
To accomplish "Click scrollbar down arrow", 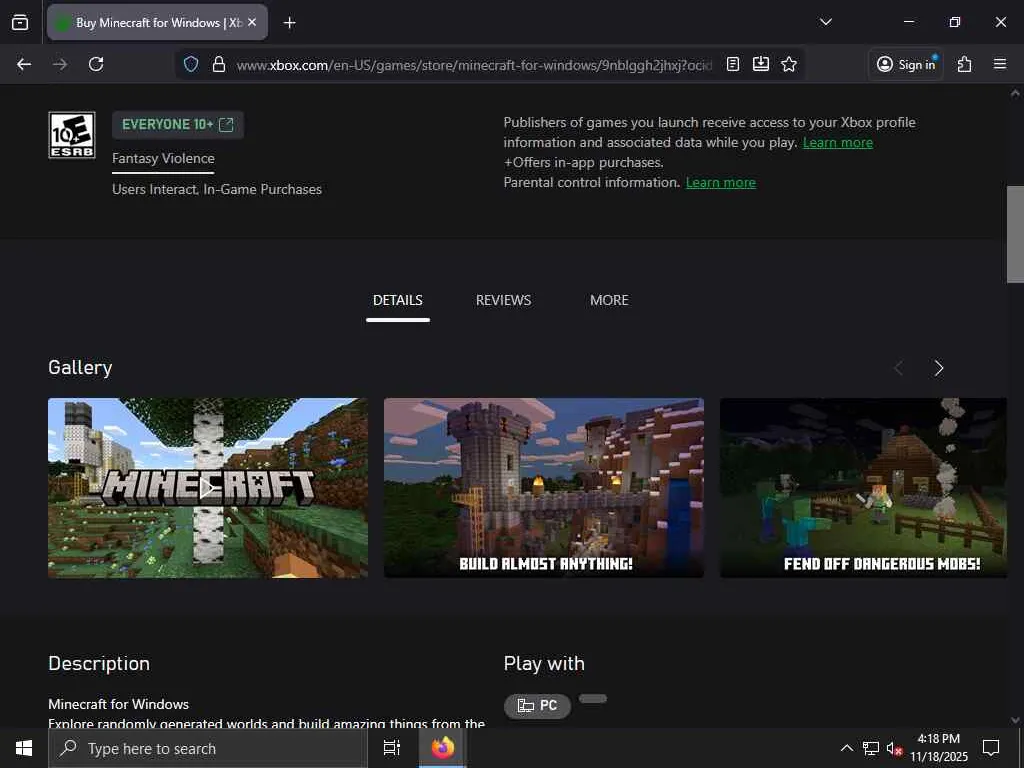I will tap(1015, 720).
